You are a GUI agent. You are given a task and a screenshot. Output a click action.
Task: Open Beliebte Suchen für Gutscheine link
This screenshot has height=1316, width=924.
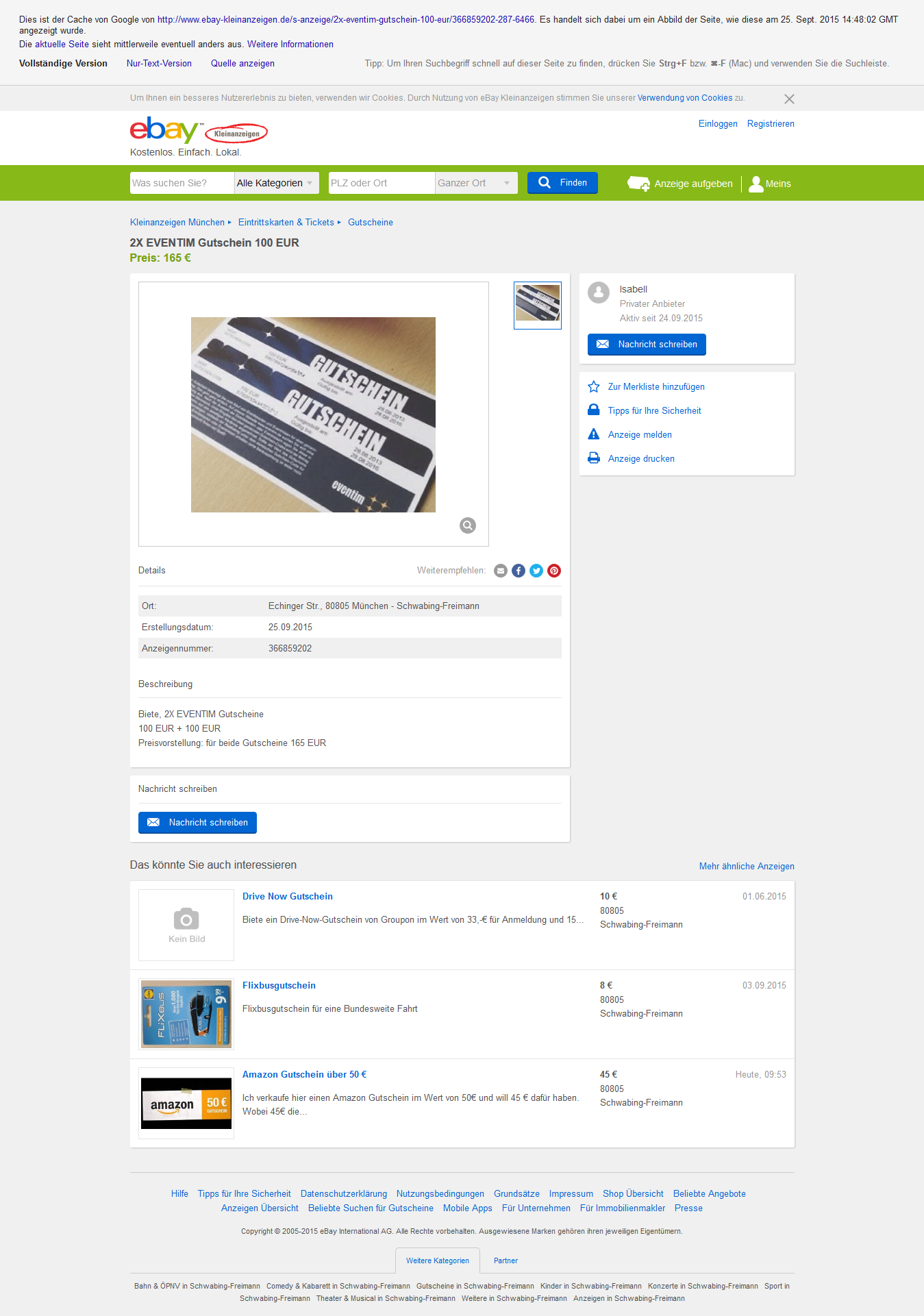click(x=371, y=1208)
